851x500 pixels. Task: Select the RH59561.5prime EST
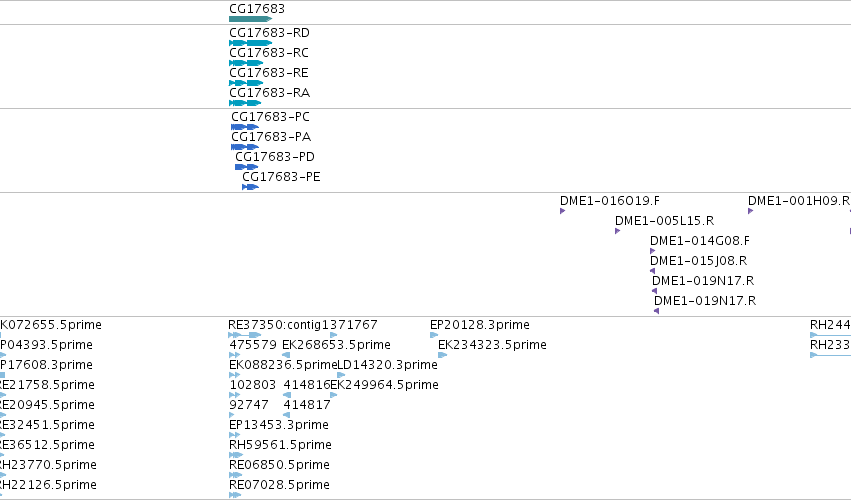(236, 455)
